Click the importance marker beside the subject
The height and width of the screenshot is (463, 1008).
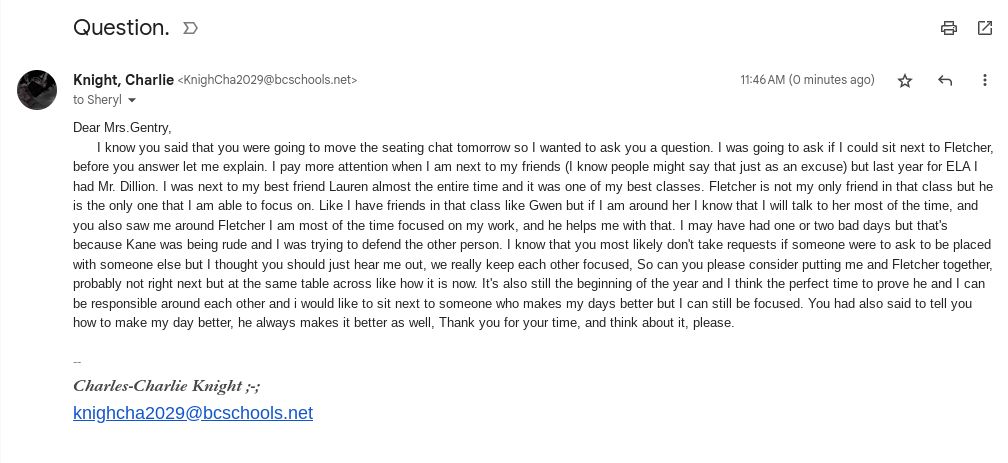(190, 28)
